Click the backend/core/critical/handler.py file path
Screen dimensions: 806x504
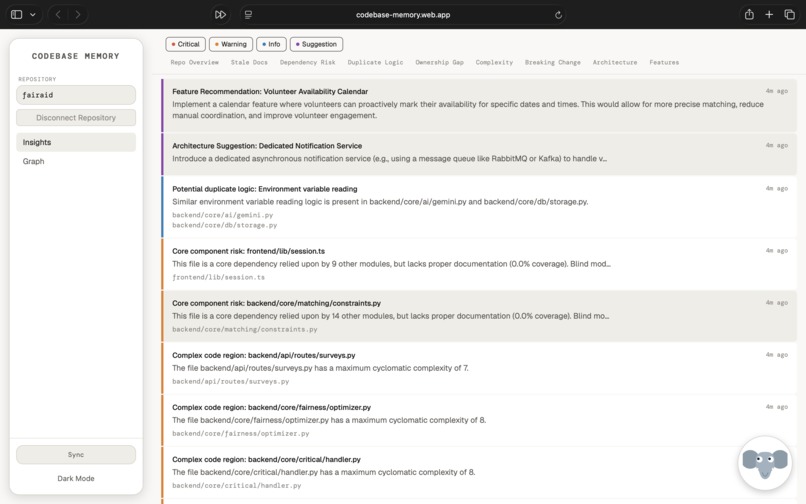236,485
